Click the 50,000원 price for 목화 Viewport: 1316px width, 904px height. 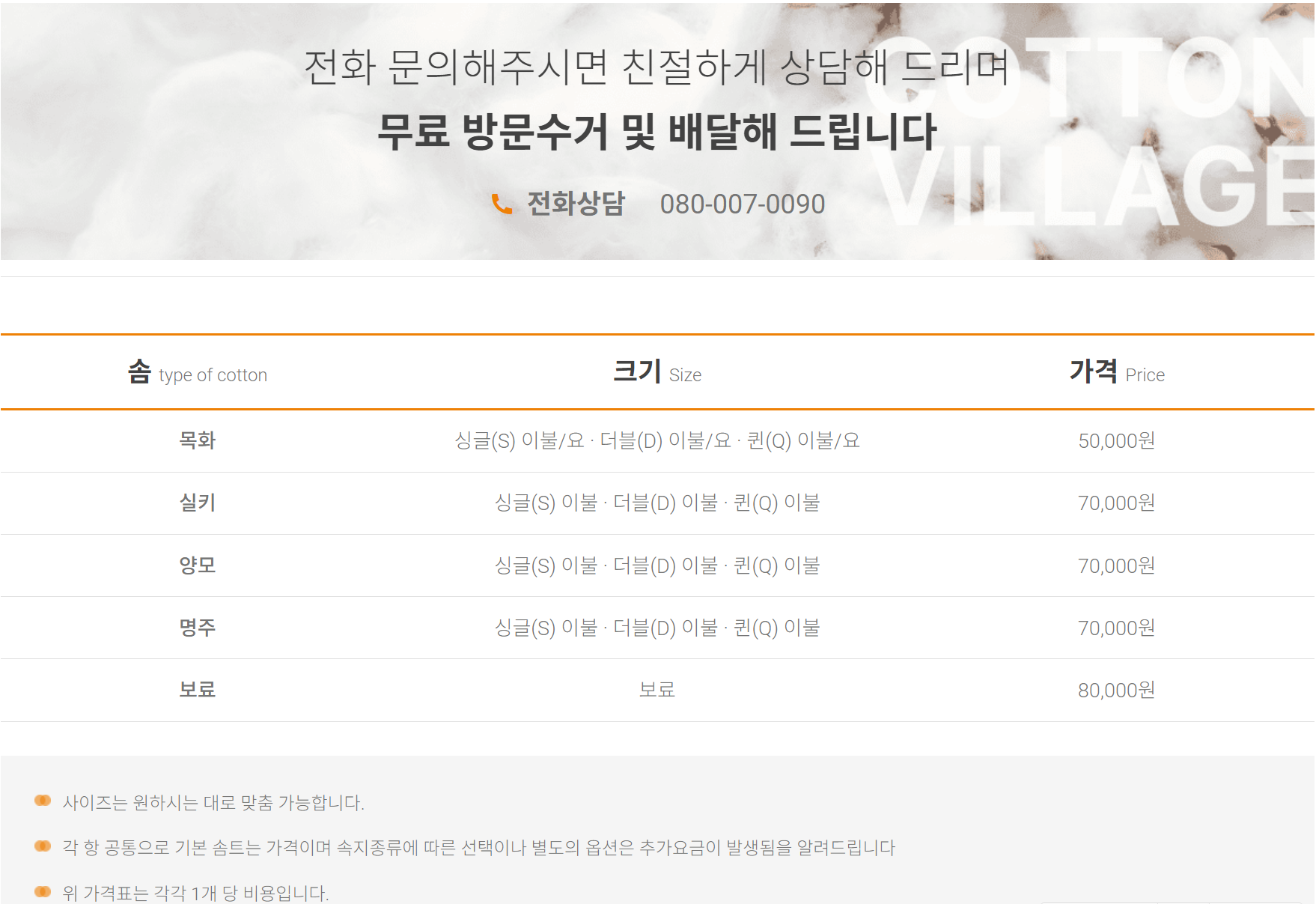point(1117,440)
